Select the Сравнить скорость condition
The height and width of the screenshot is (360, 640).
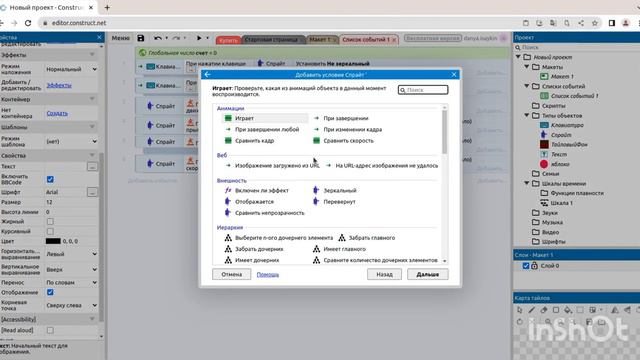pyautogui.click(x=348, y=140)
